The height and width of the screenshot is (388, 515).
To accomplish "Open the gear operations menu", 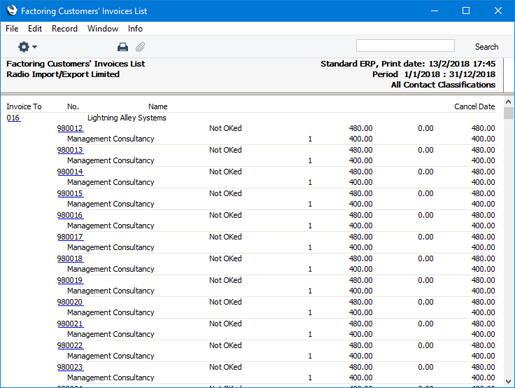I will (x=27, y=47).
